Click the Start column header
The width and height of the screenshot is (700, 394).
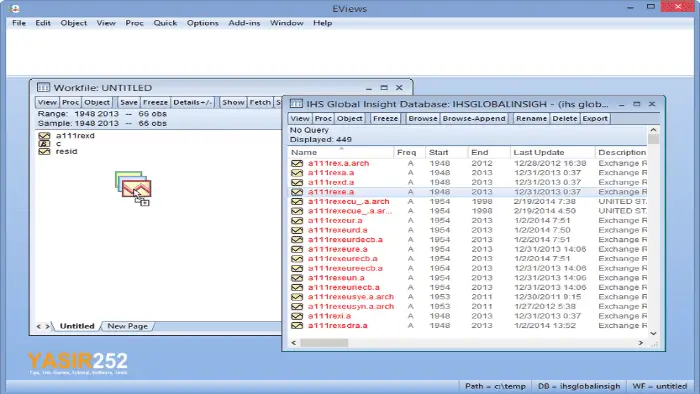click(446, 153)
